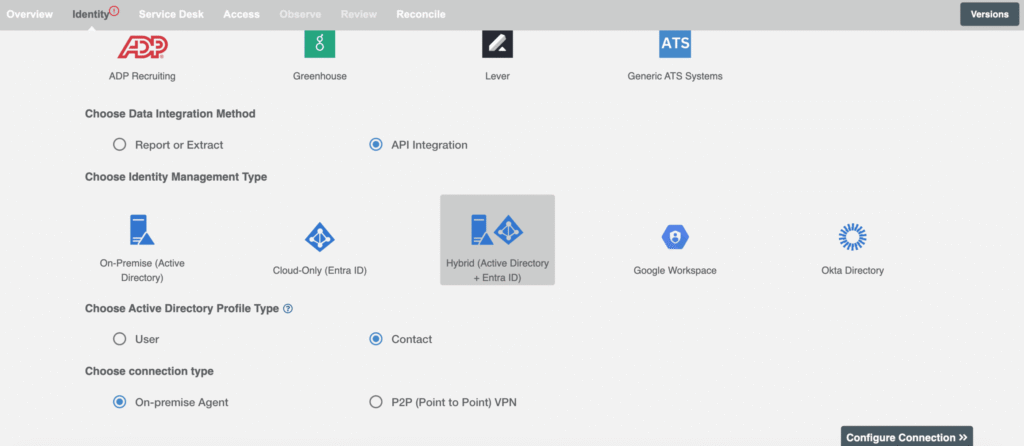This screenshot has height=446, width=1024.
Task: Select the Okta Directory icon
Action: [852, 237]
